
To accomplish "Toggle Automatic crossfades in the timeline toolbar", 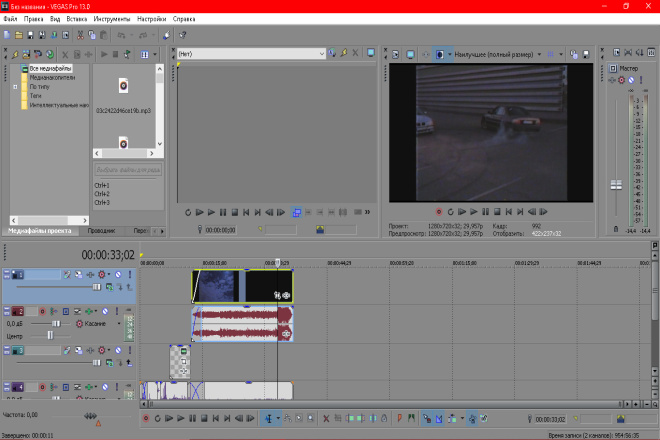I will (439, 418).
